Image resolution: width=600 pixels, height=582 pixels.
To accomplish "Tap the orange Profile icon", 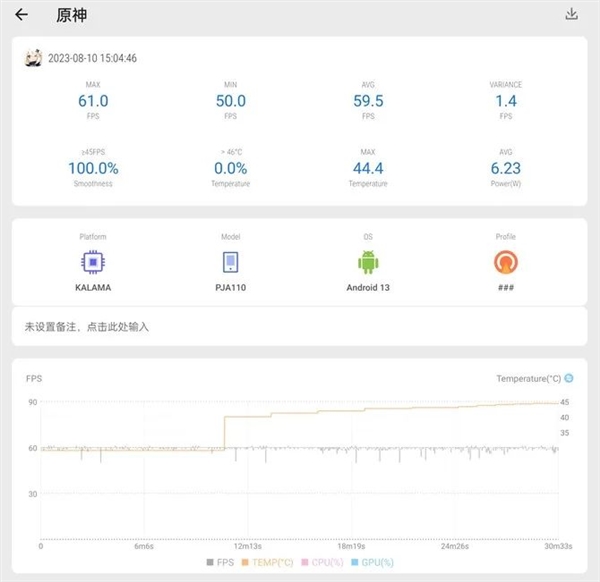I will pyautogui.click(x=506, y=263).
